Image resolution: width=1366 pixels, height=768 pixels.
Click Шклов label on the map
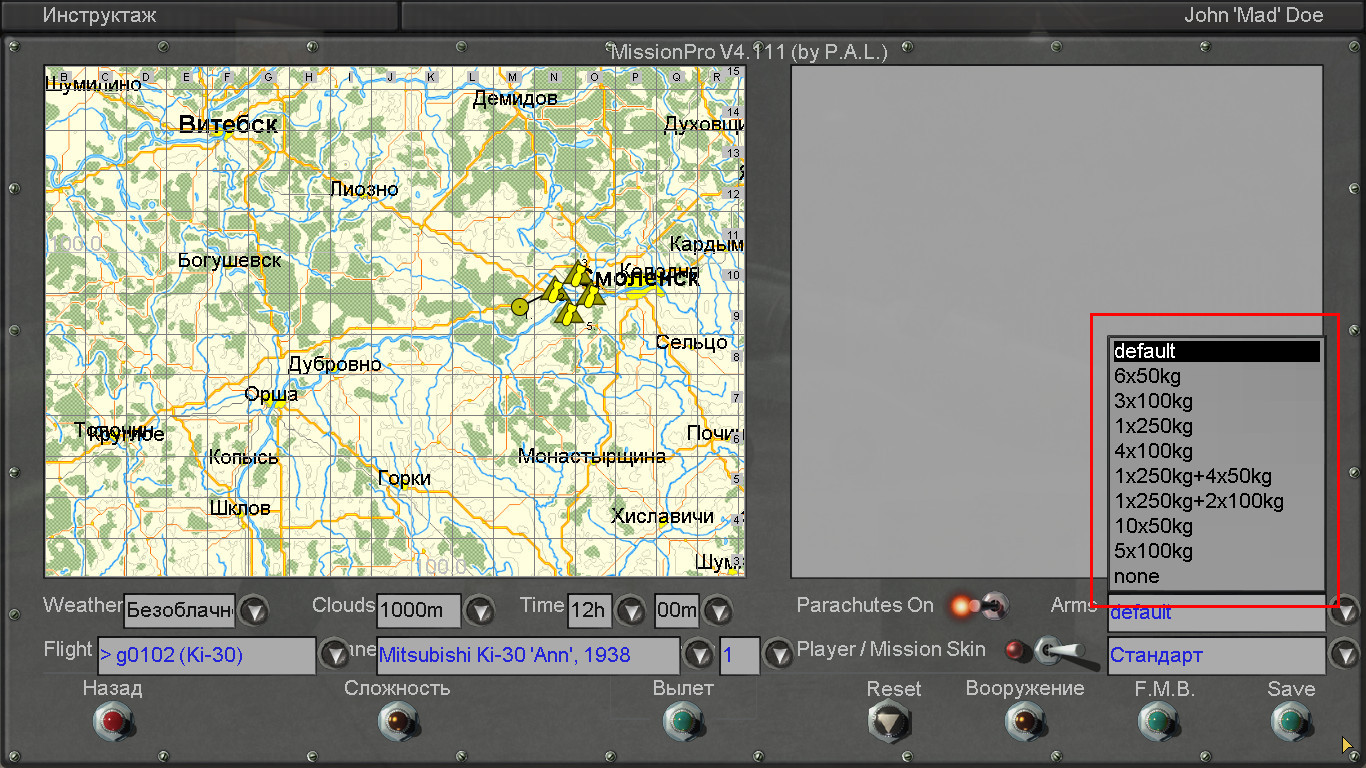pyautogui.click(x=240, y=508)
